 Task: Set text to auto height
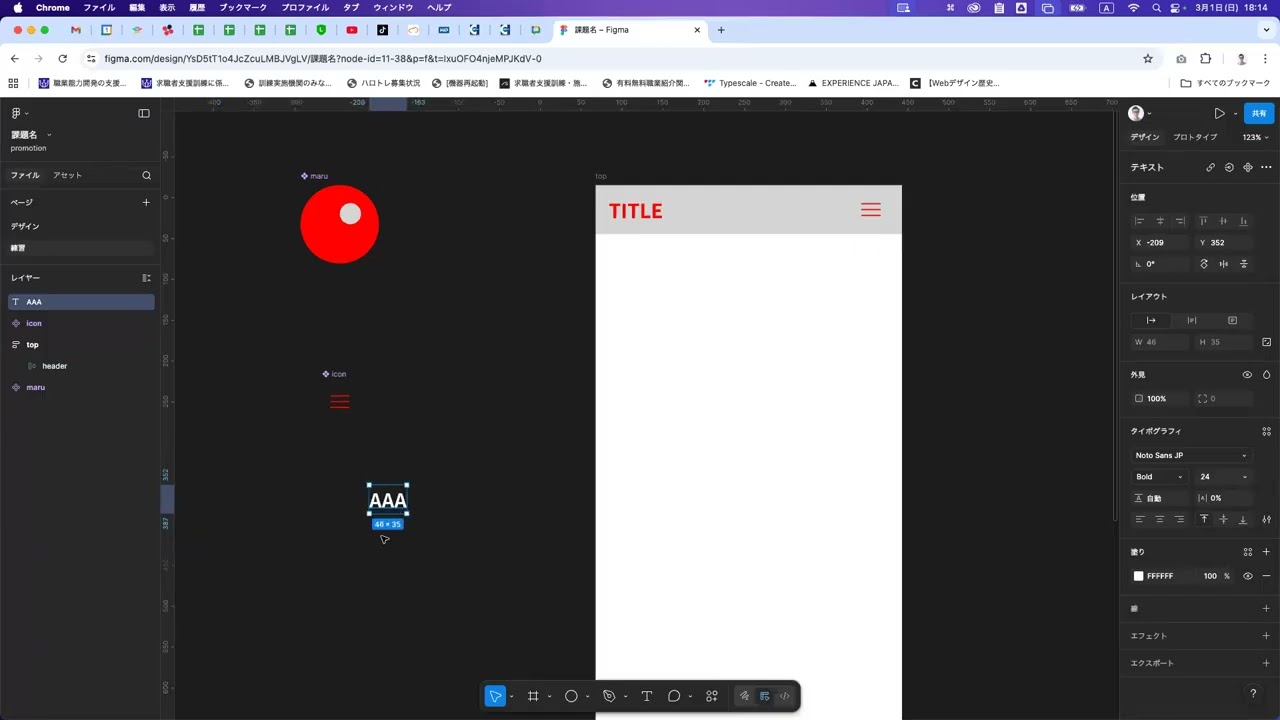pos(1192,320)
